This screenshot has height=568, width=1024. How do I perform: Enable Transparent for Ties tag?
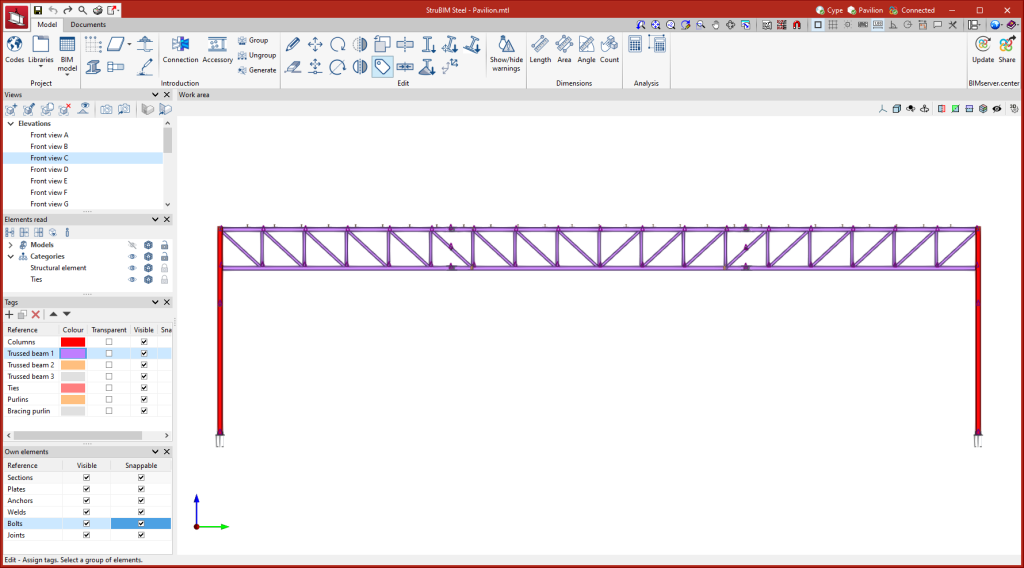(x=109, y=388)
